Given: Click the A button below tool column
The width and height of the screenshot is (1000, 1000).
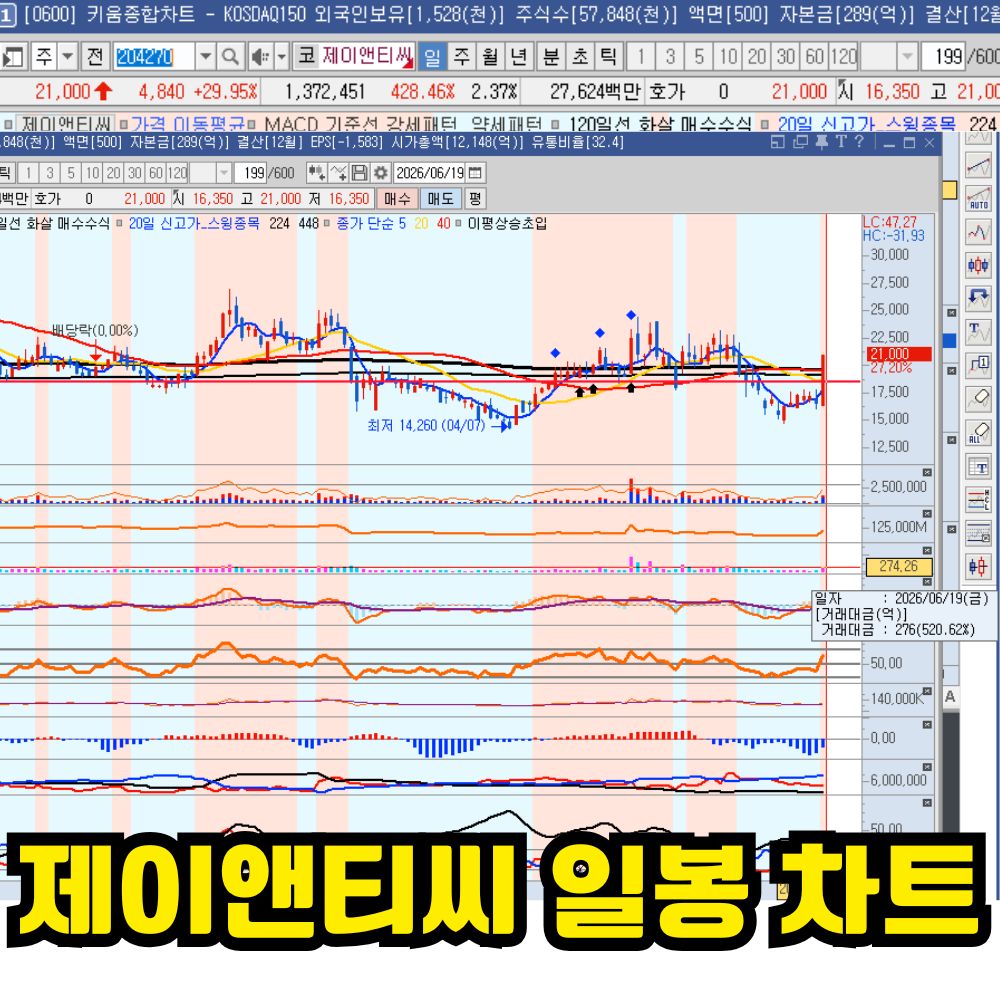Looking at the screenshot, I should [x=950, y=697].
